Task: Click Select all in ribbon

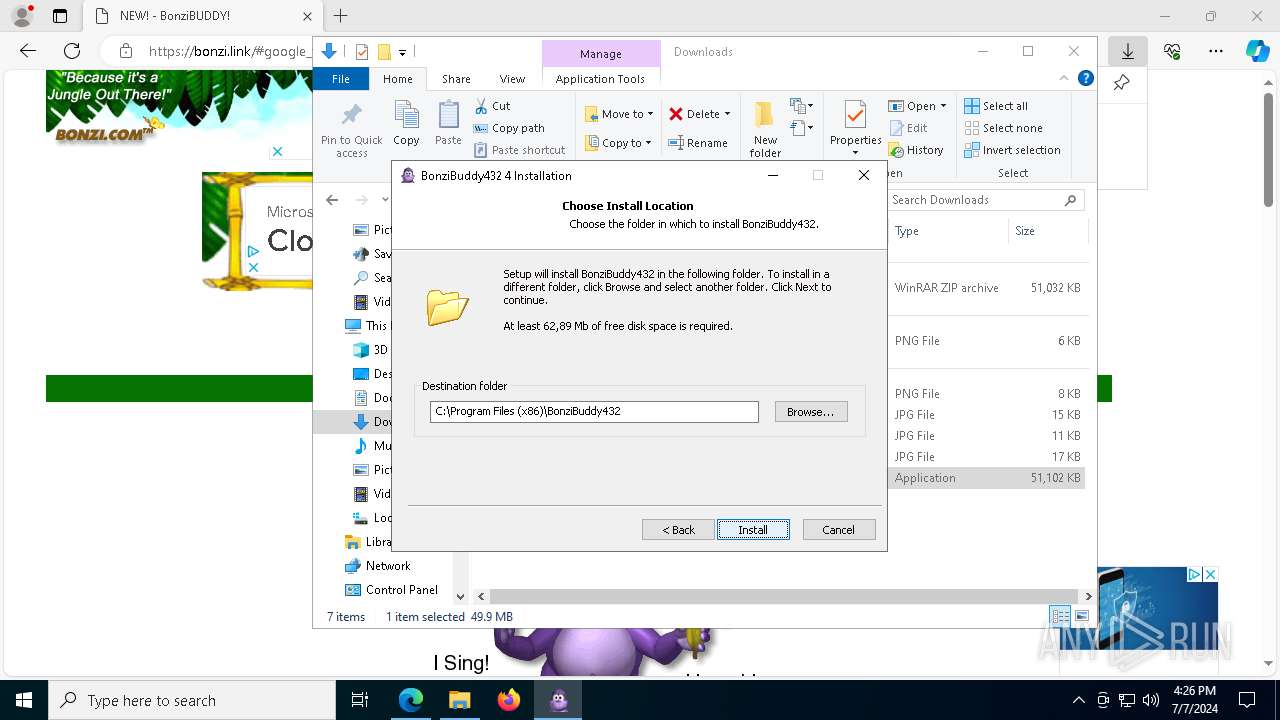Action: click(x=996, y=106)
